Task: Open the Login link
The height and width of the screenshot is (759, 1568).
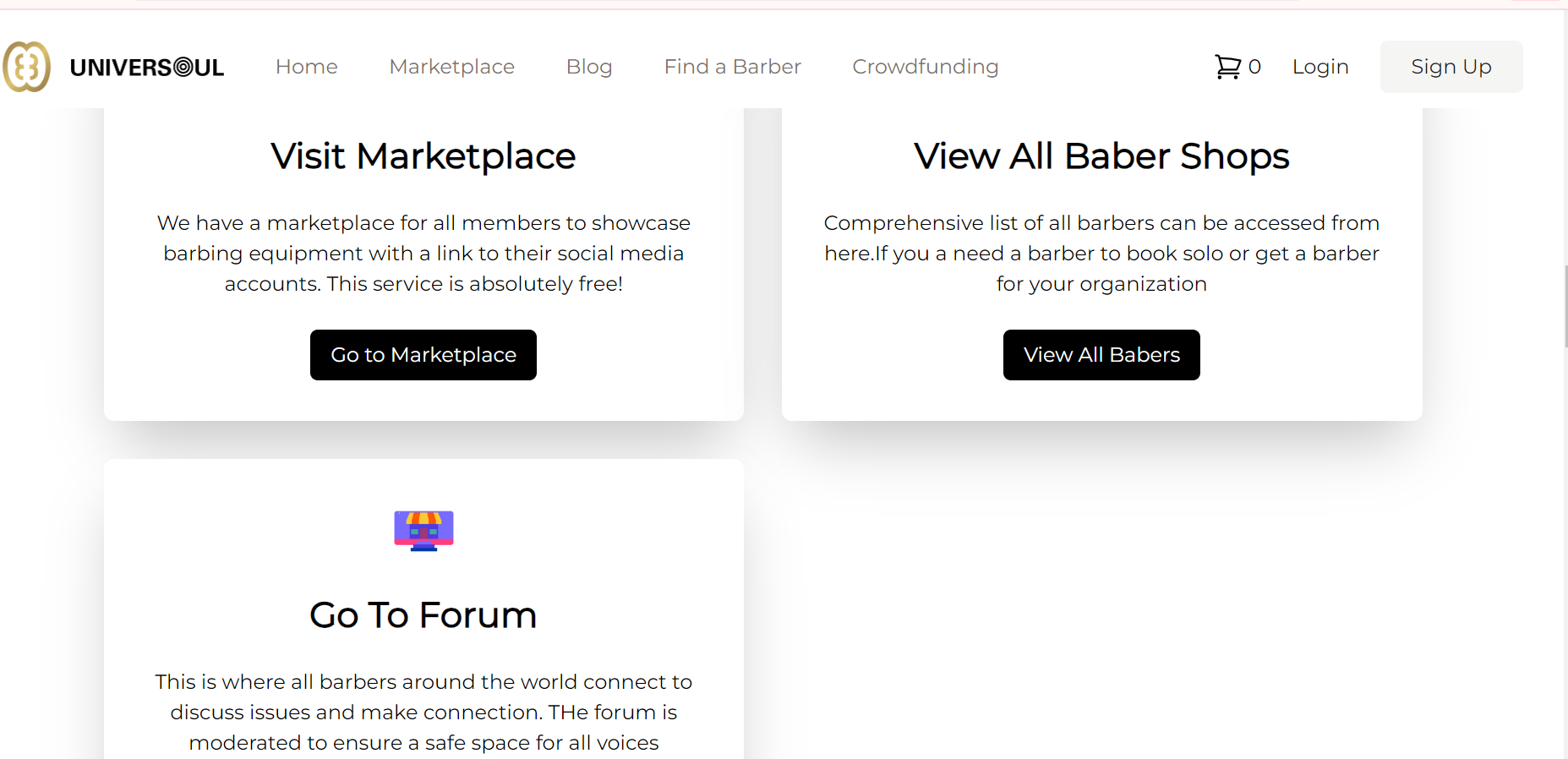Action: pos(1319,66)
